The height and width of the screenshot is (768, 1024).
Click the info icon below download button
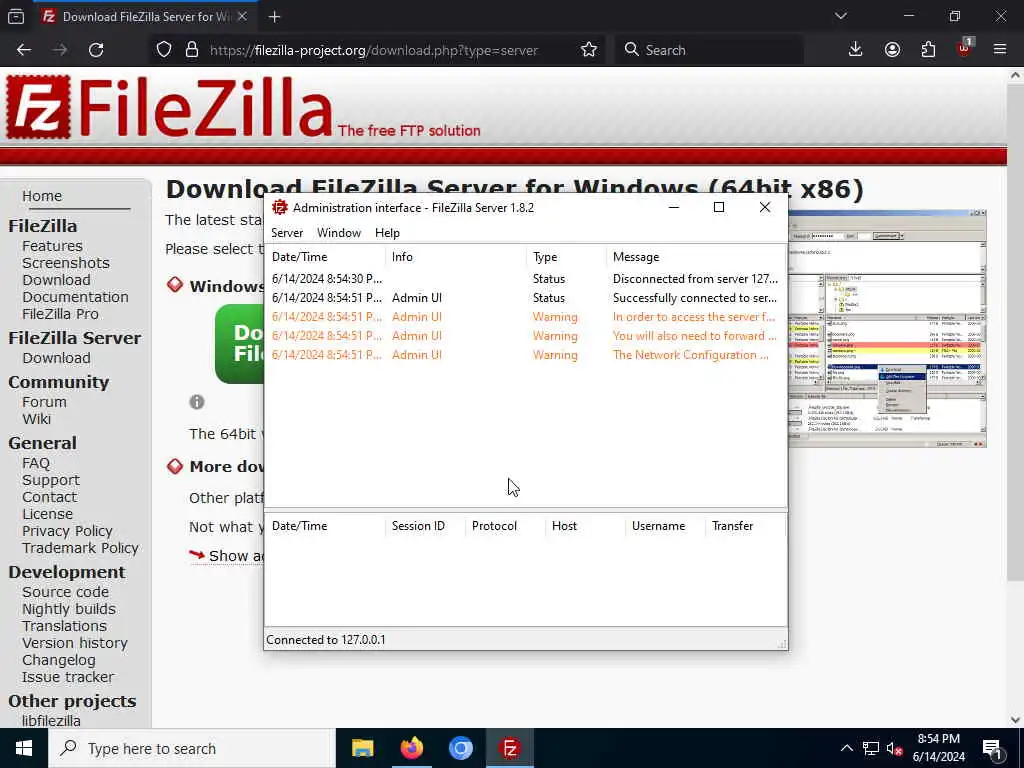click(x=197, y=402)
